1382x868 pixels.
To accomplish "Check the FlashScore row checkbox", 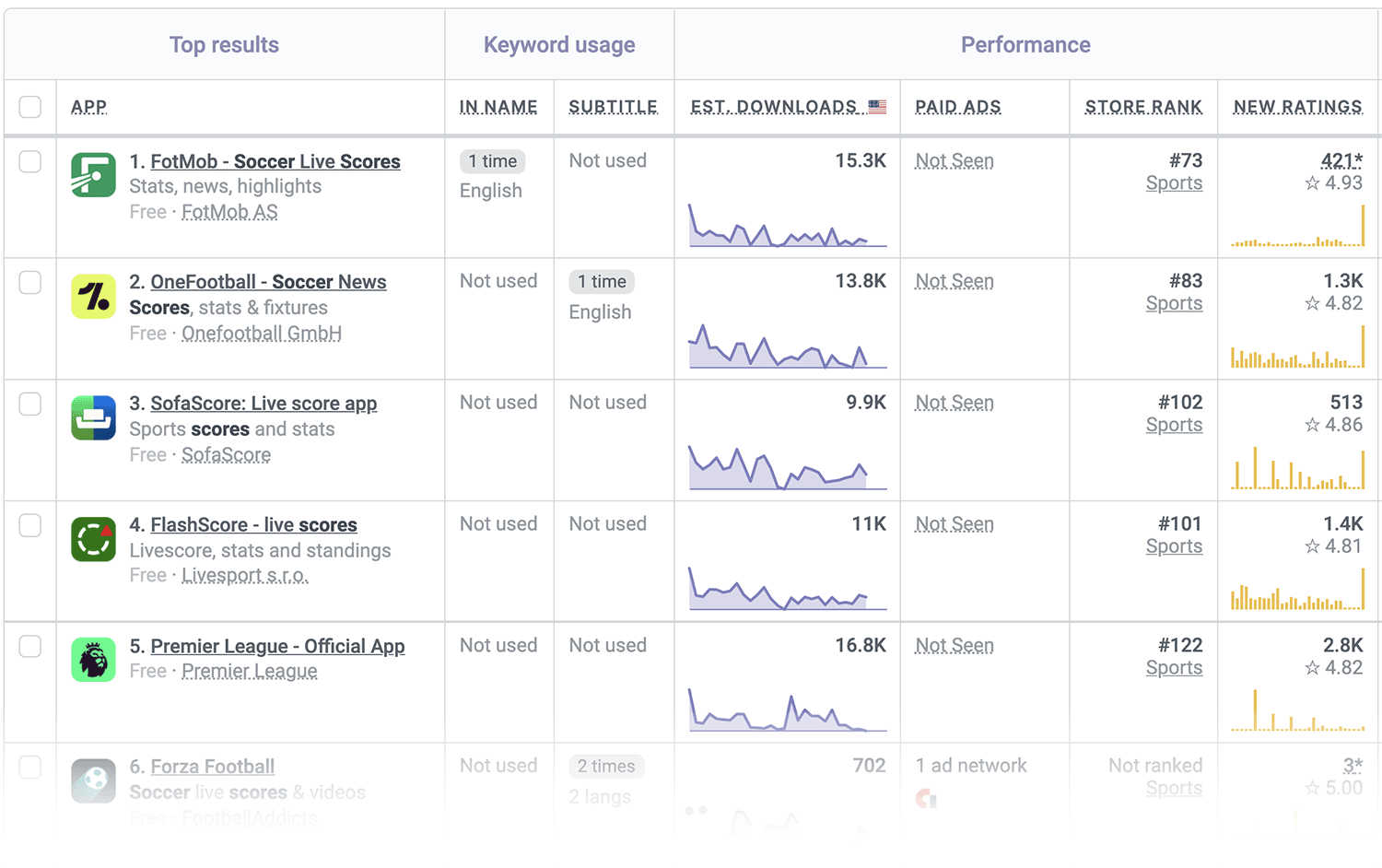I will (30, 525).
